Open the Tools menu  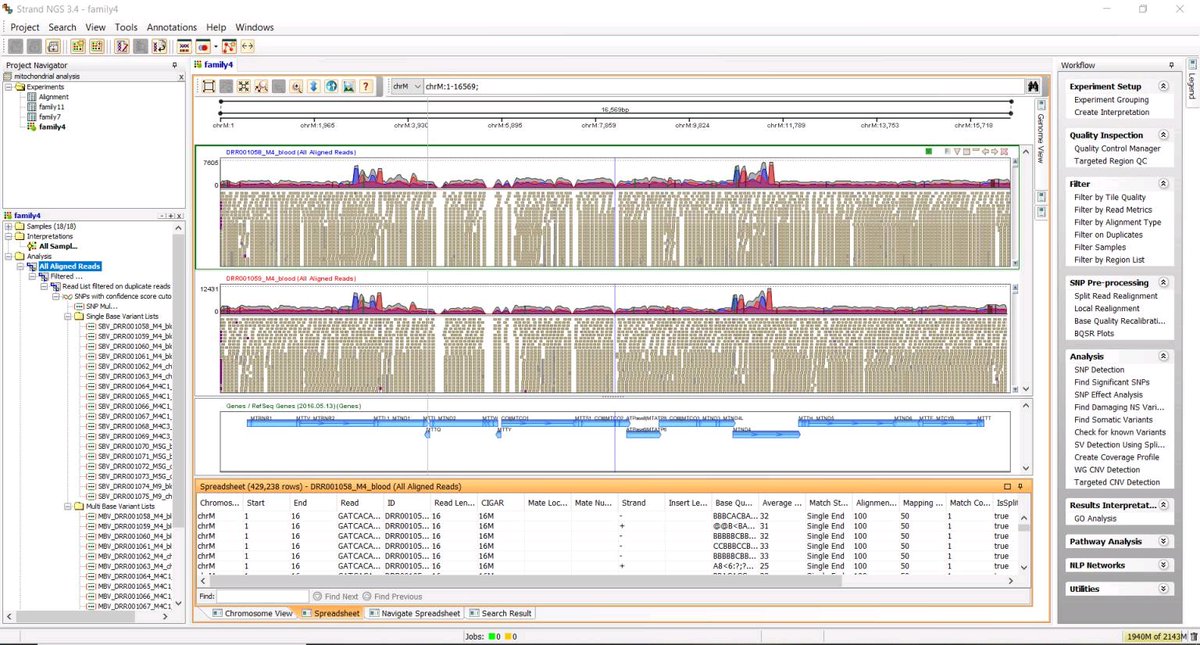(126, 27)
